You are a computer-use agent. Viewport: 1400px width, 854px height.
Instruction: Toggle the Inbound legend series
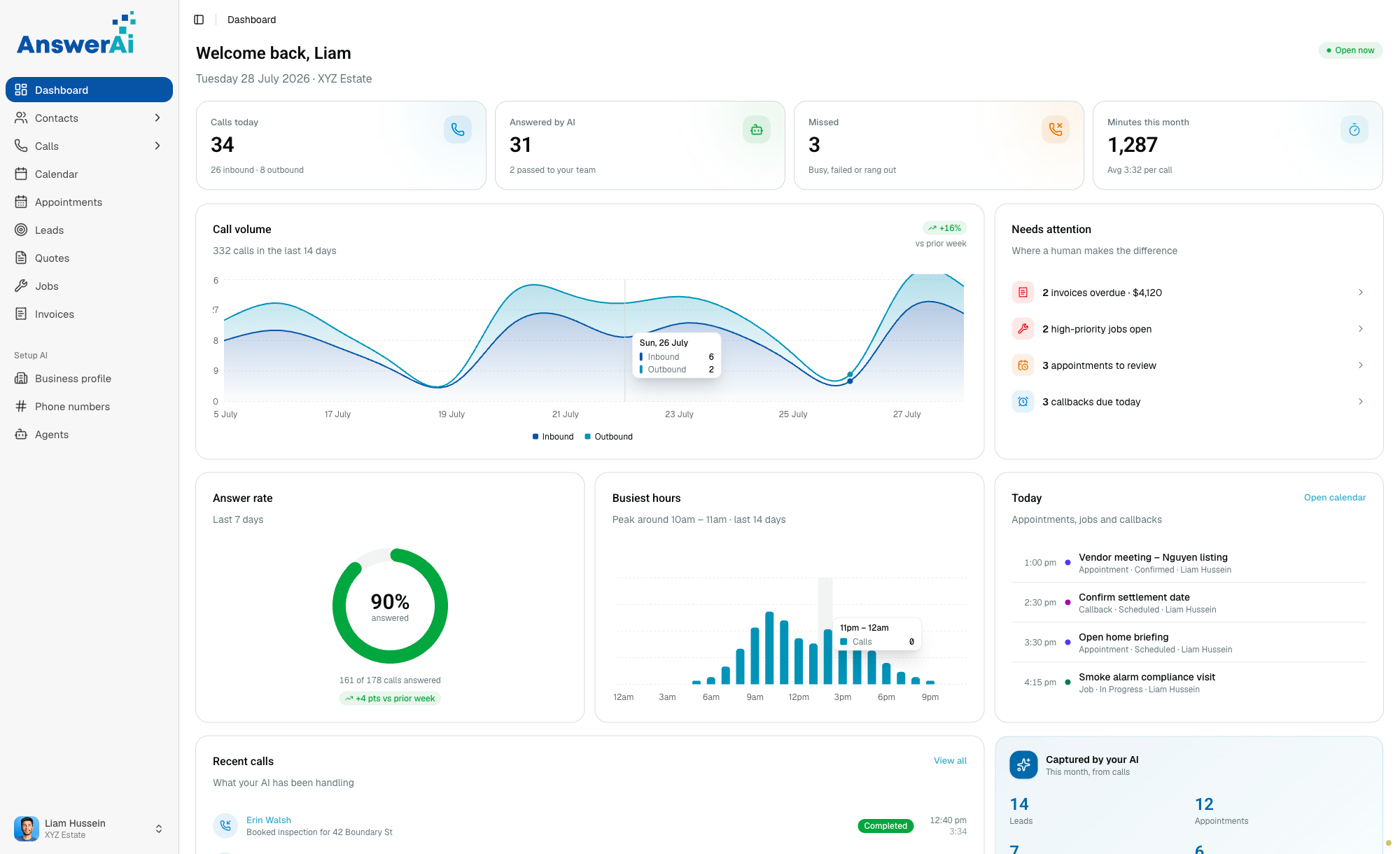tap(553, 437)
